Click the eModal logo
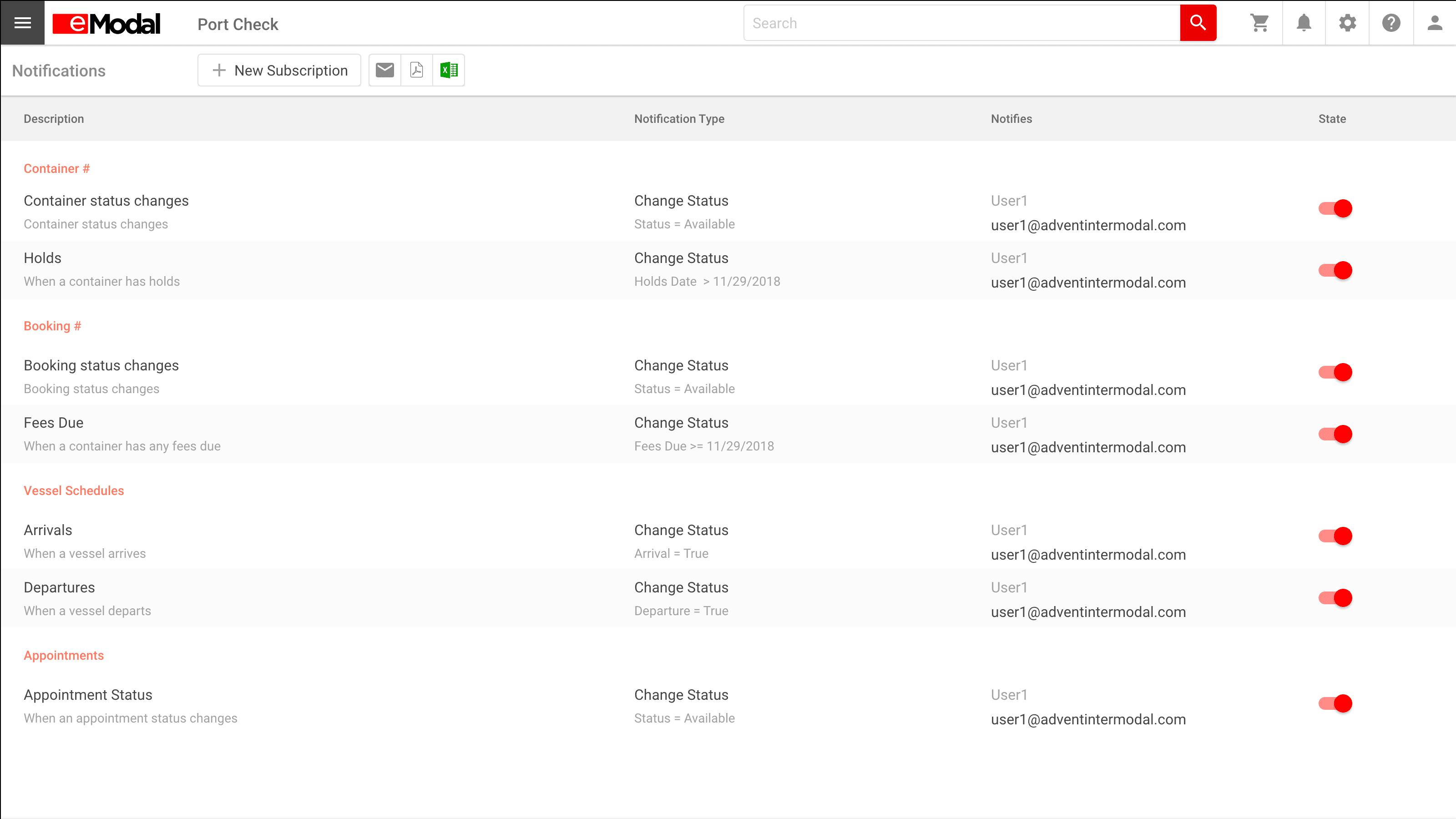The height and width of the screenshot is (819, 1456). 106,24
